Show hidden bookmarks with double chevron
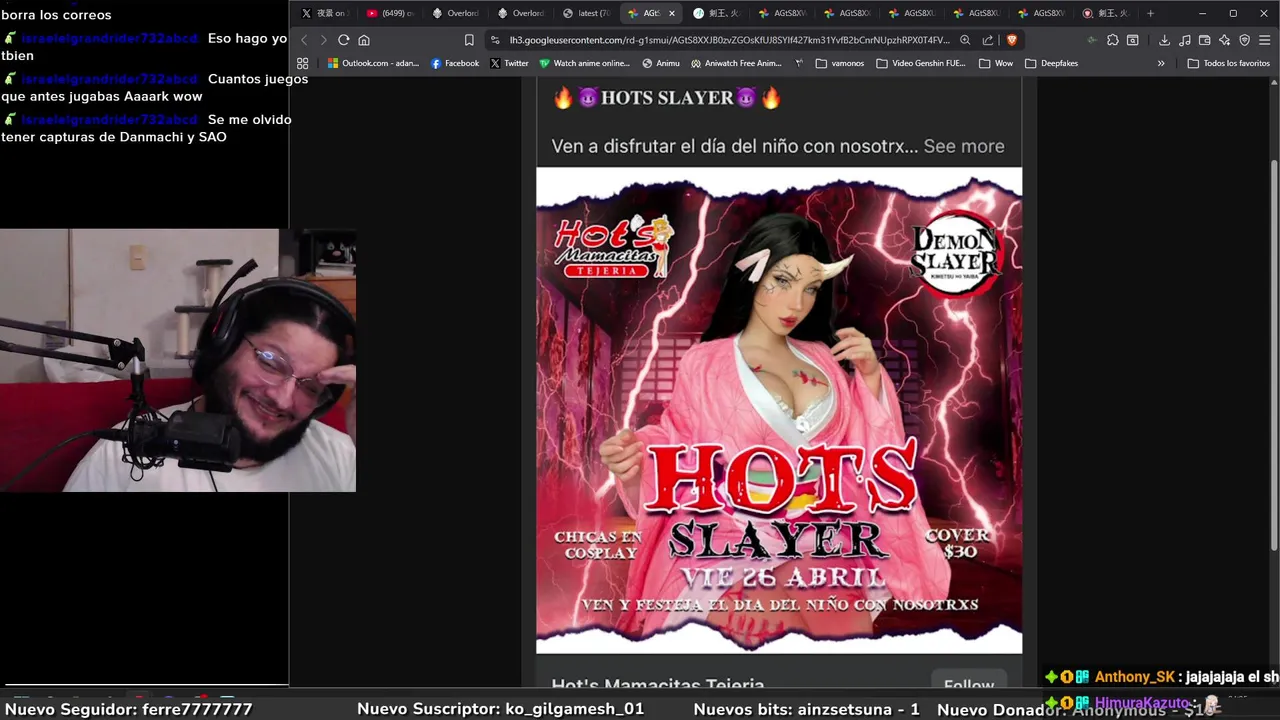 (x=1161, y=63)
